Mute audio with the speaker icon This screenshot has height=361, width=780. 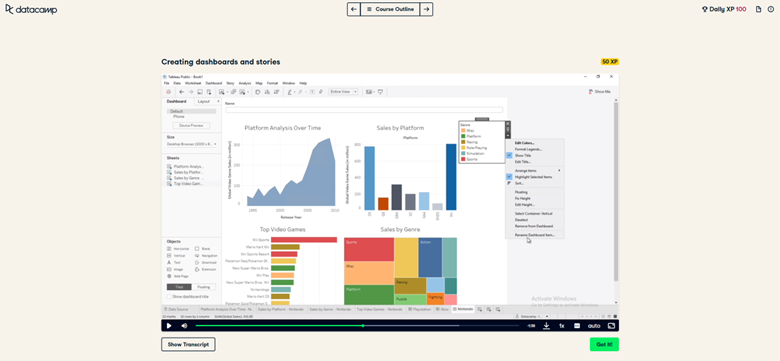[184, 326]
